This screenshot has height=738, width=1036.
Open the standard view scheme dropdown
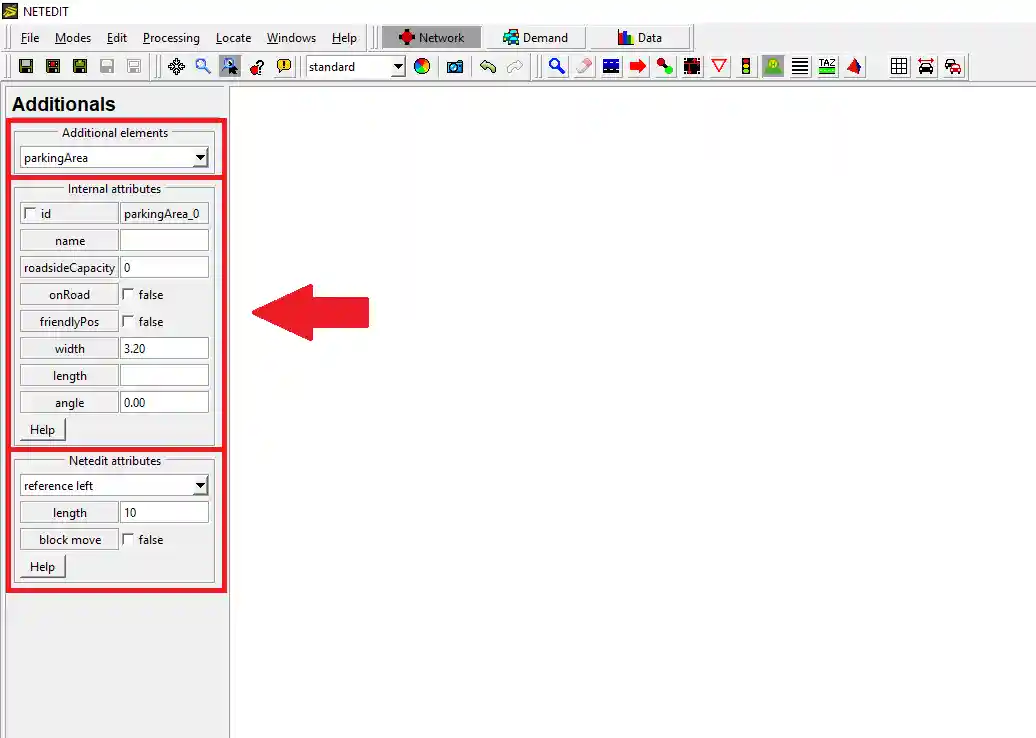click(x=356, y=67)
